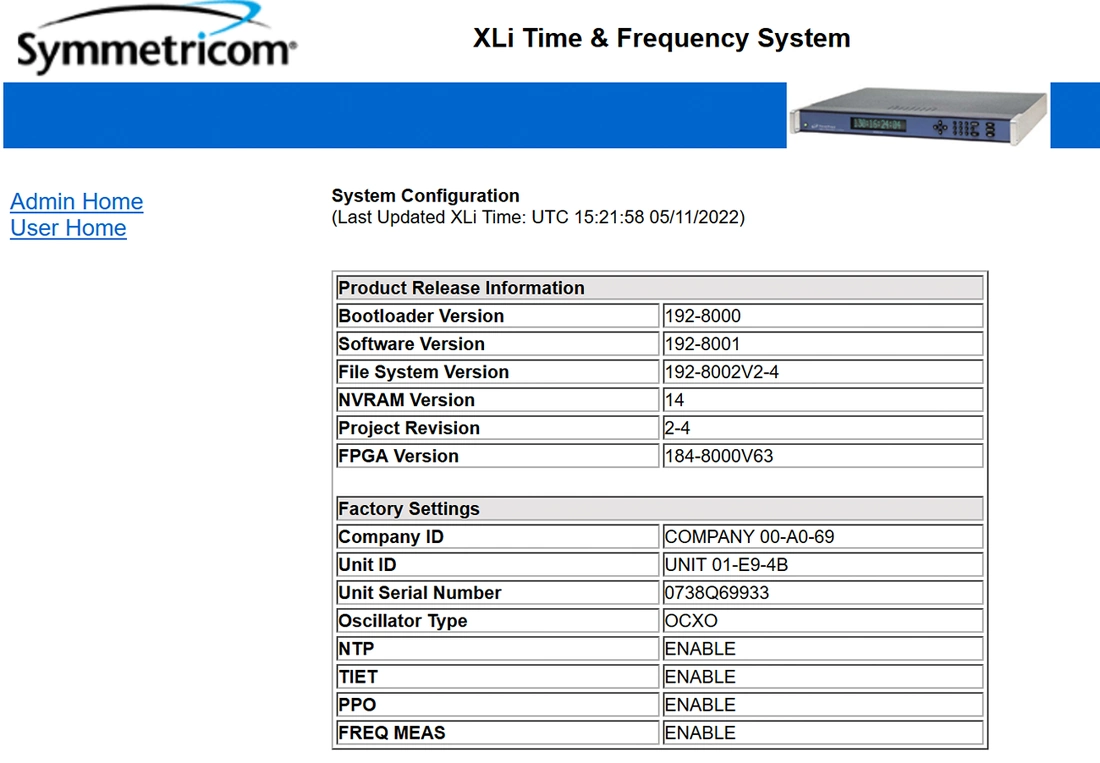The width and height of the screenshot is (1100, 763).
Task: Click the Bootloader Version label
Action: point(421,316)
